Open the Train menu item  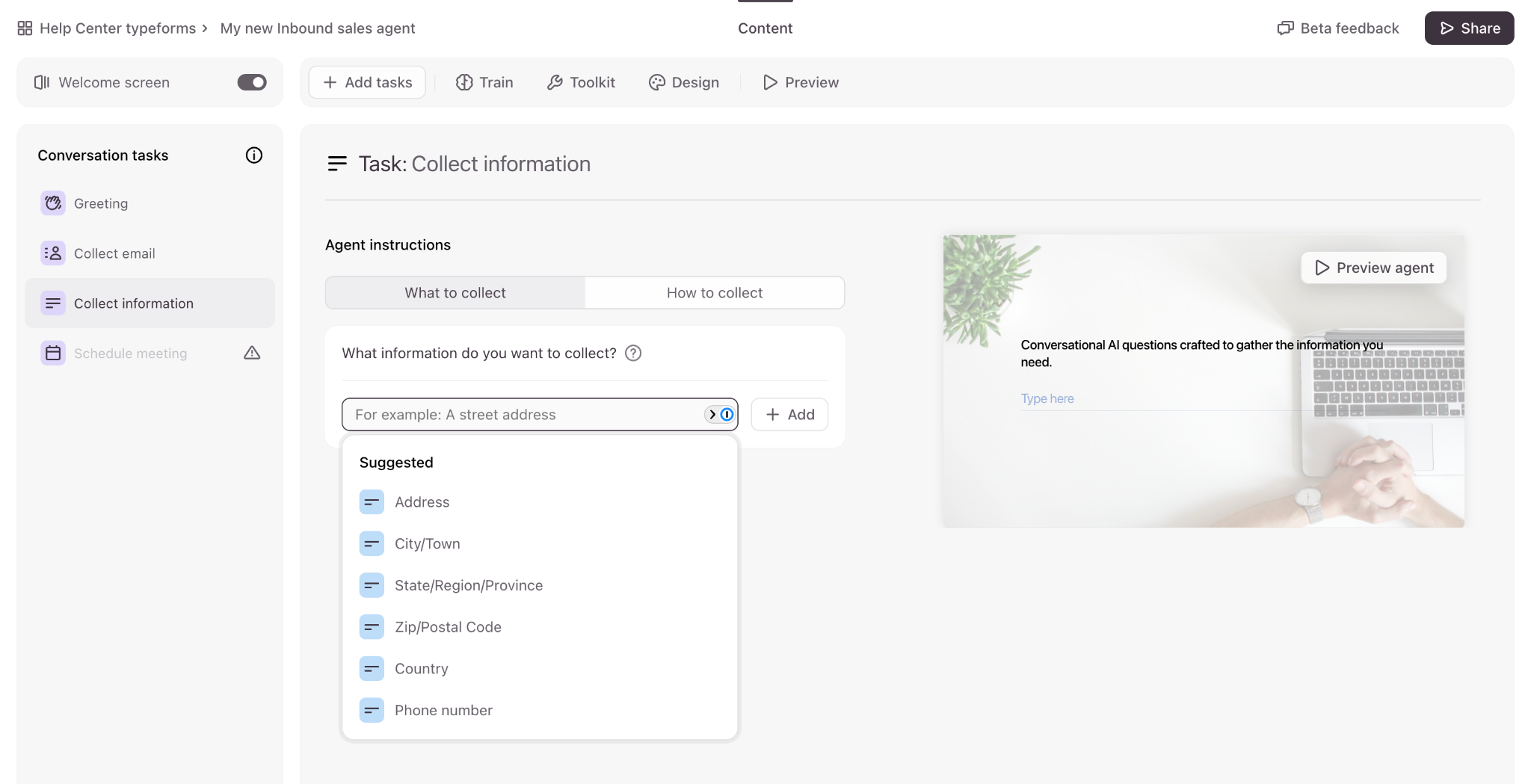click(484, 82)
